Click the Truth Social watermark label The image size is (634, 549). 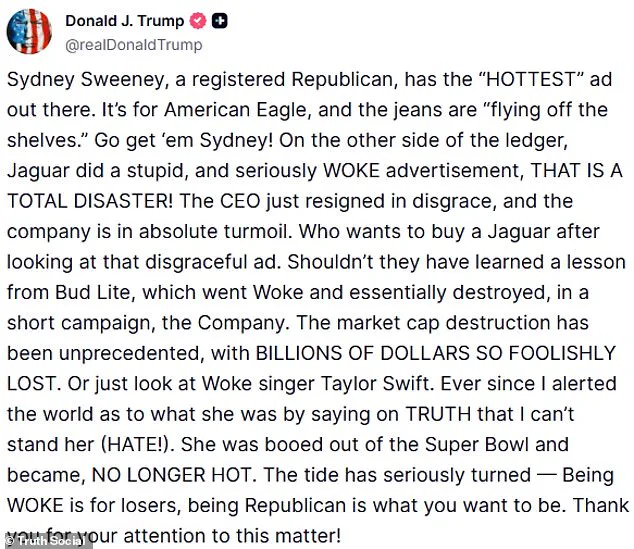pos(53,540)
